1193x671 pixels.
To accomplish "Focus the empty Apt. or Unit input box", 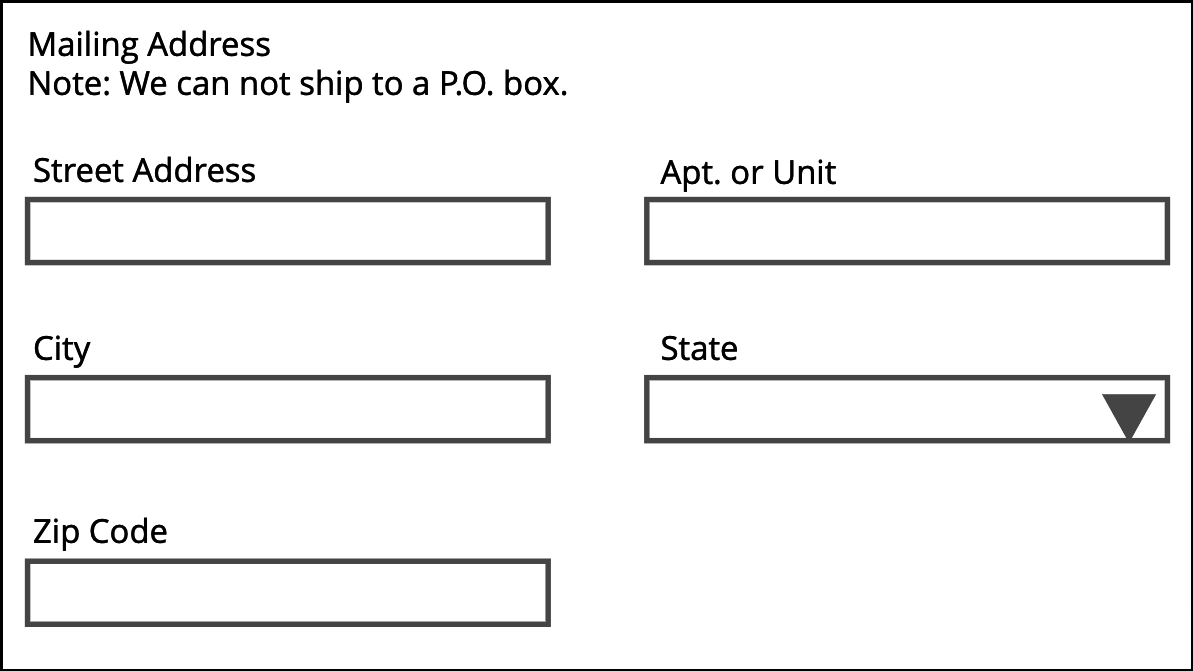I will coord(907,231).
